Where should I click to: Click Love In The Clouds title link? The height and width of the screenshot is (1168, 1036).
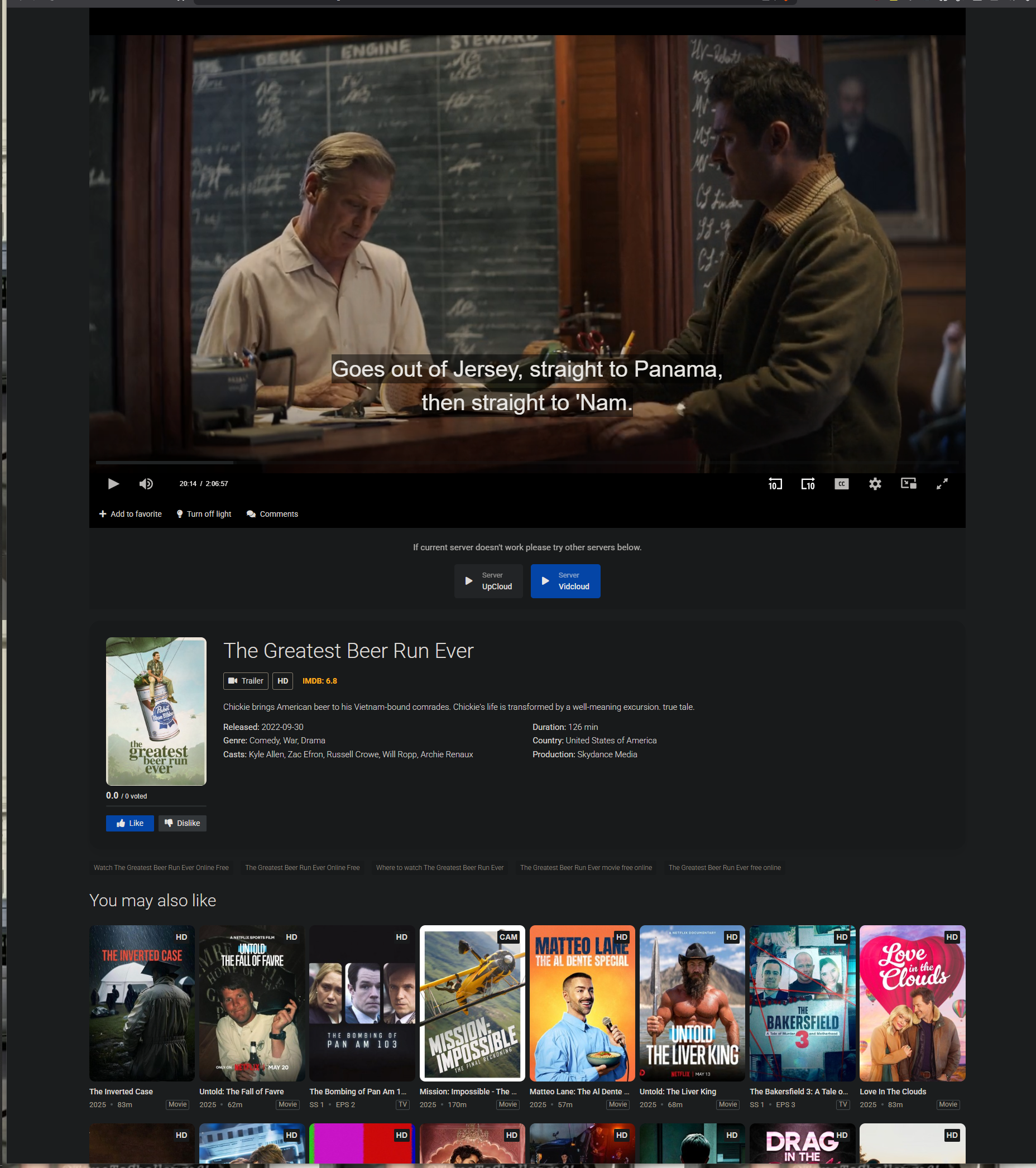coord(893,1092)
